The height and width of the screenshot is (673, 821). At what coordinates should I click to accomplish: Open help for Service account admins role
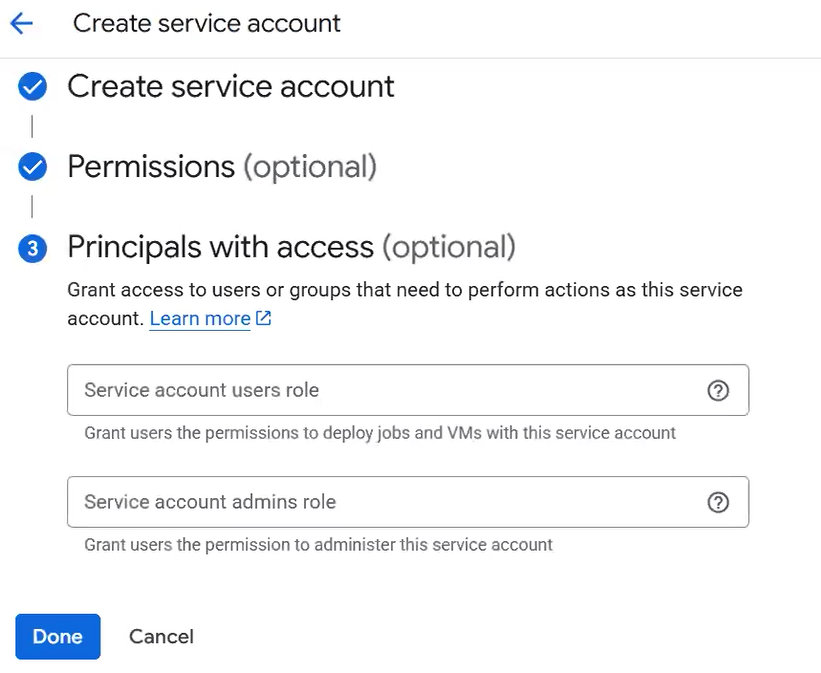[x=717, y=503]
